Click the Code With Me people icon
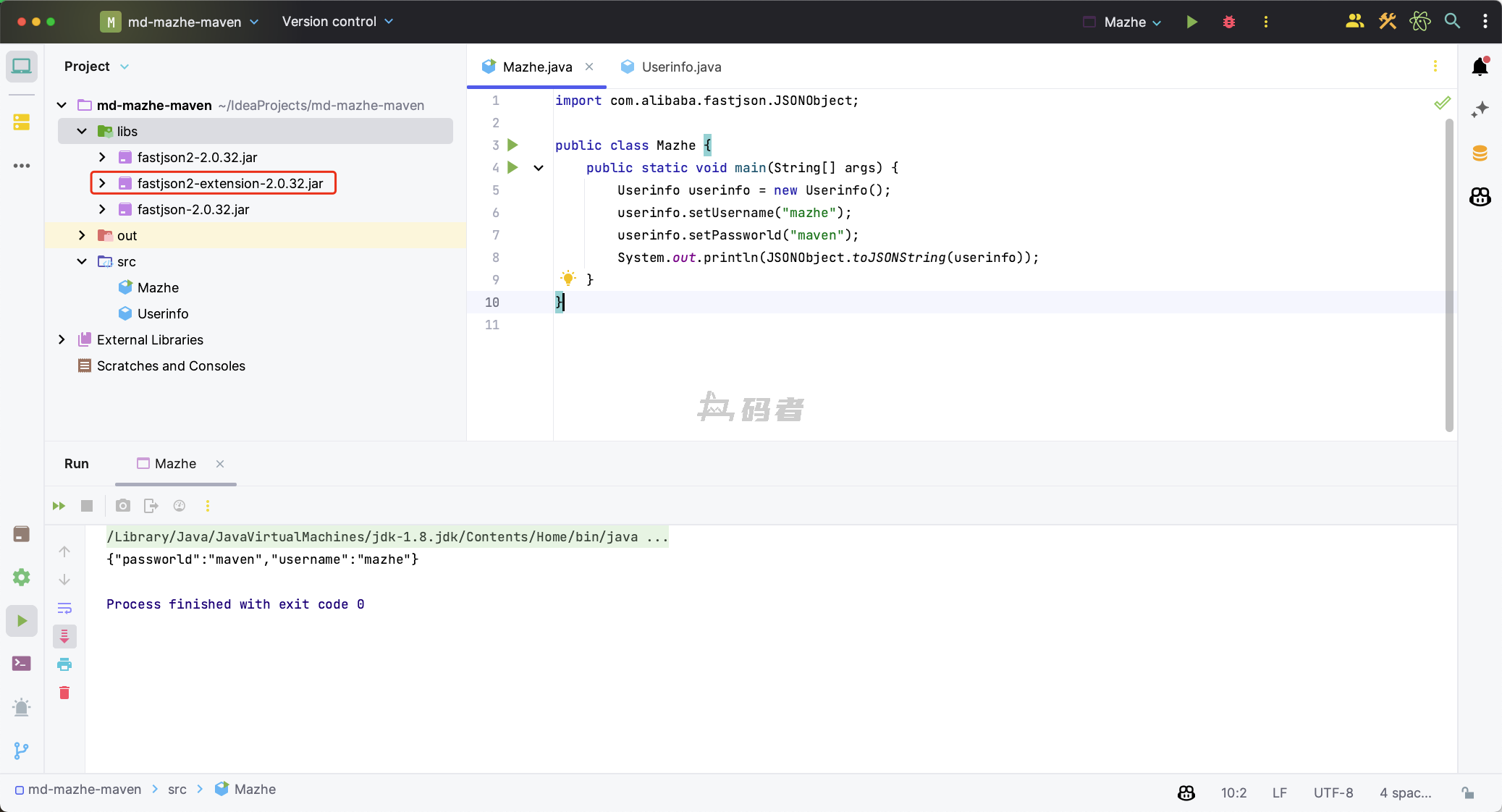This screenshot has width=1502, height=812. (x=1354, y=21)
